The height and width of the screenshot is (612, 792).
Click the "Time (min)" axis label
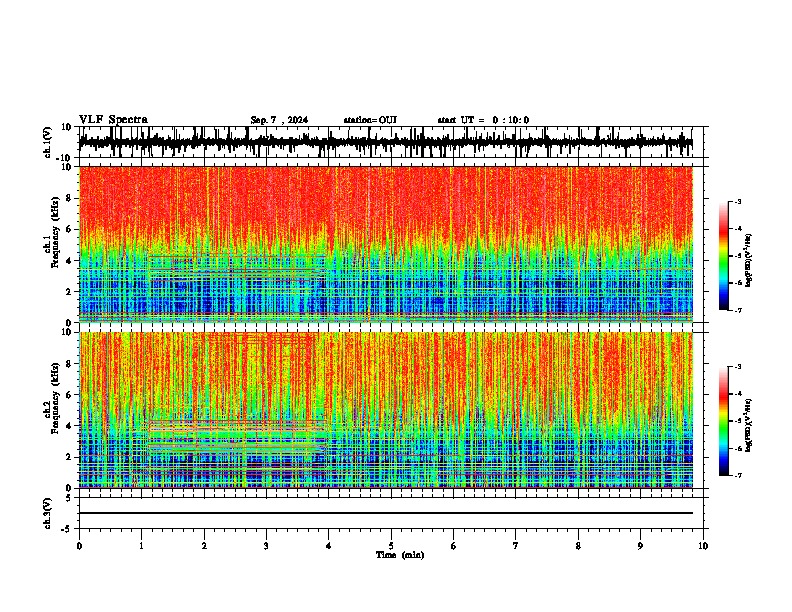(400, 555)
